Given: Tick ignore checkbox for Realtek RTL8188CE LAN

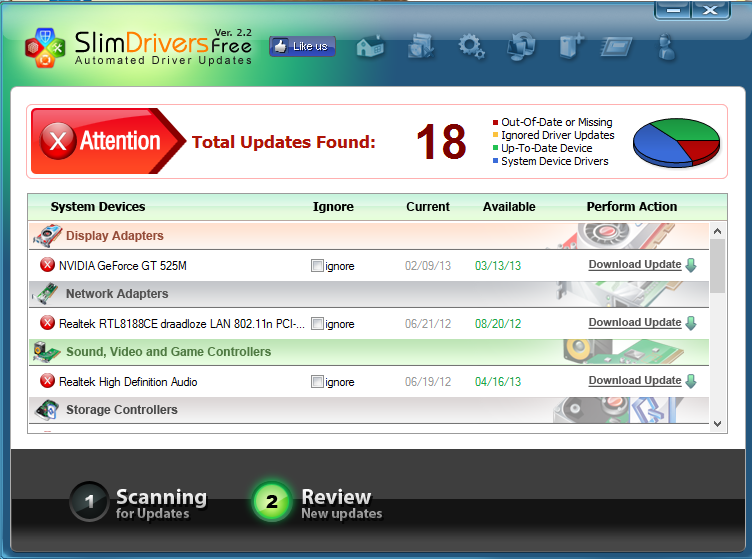Looking at the screenshot, I should pyautogui.click(x=317, y=324).
